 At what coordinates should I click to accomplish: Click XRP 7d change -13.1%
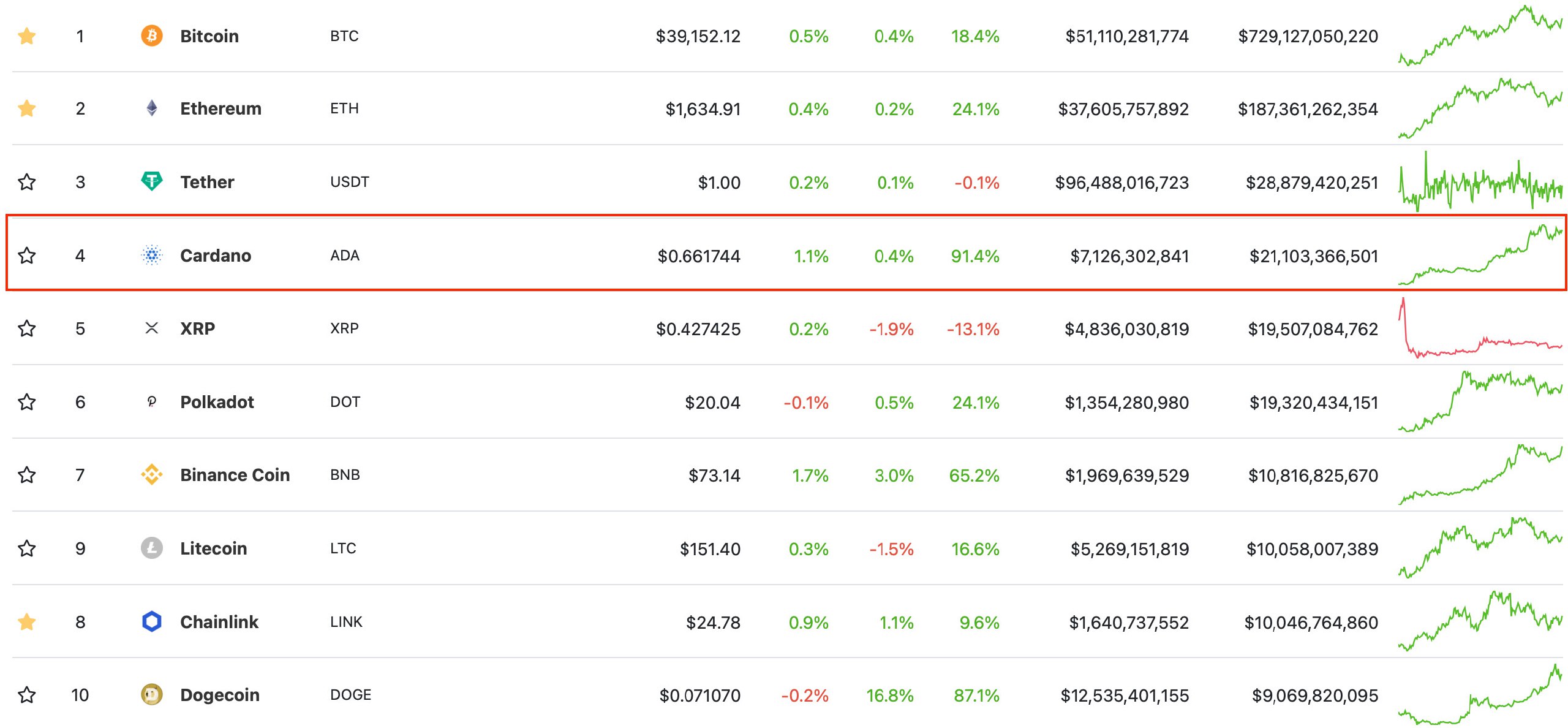point(973,329)
